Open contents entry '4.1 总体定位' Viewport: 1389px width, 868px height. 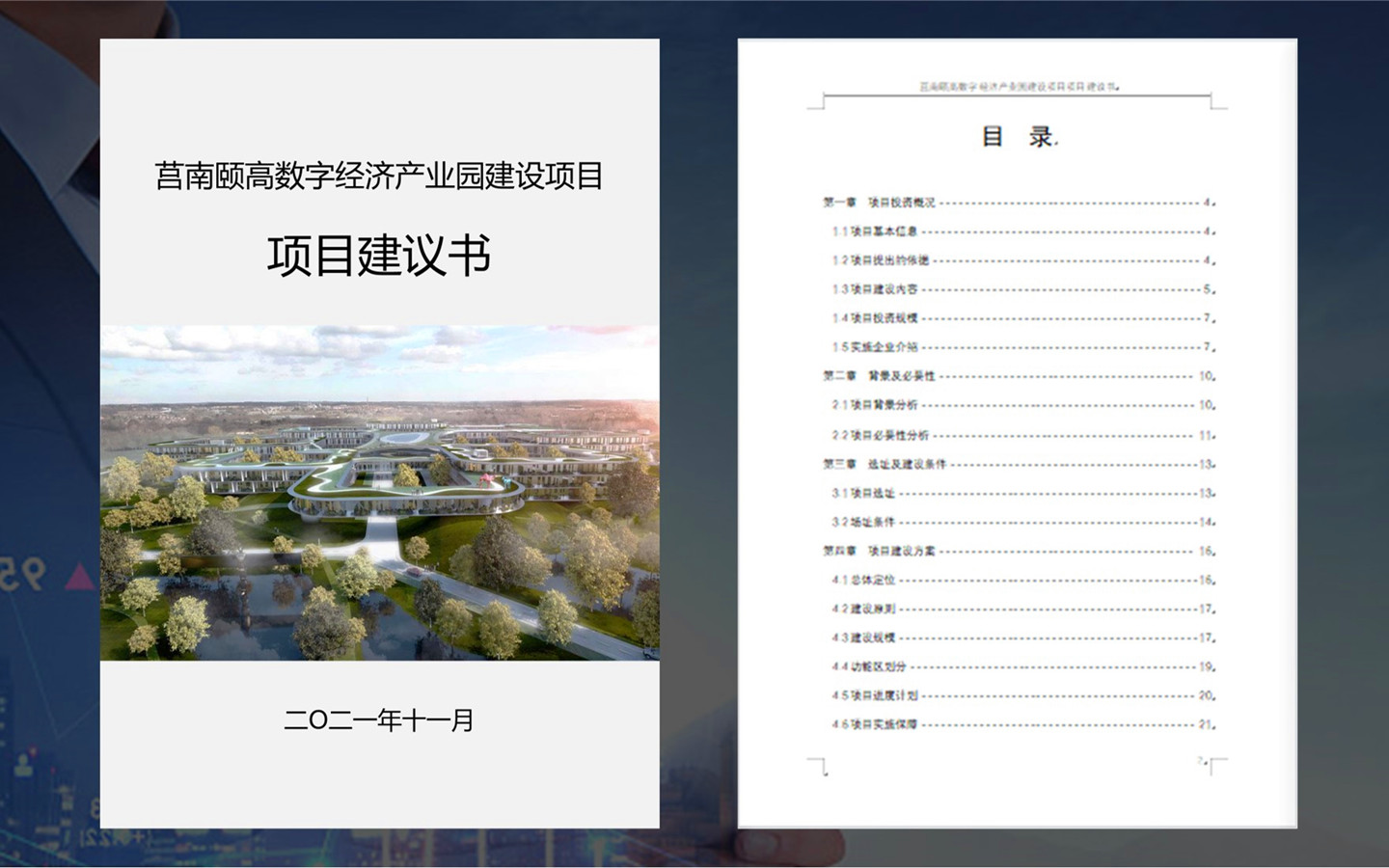pyautogui.click(x=1023, y=581)
